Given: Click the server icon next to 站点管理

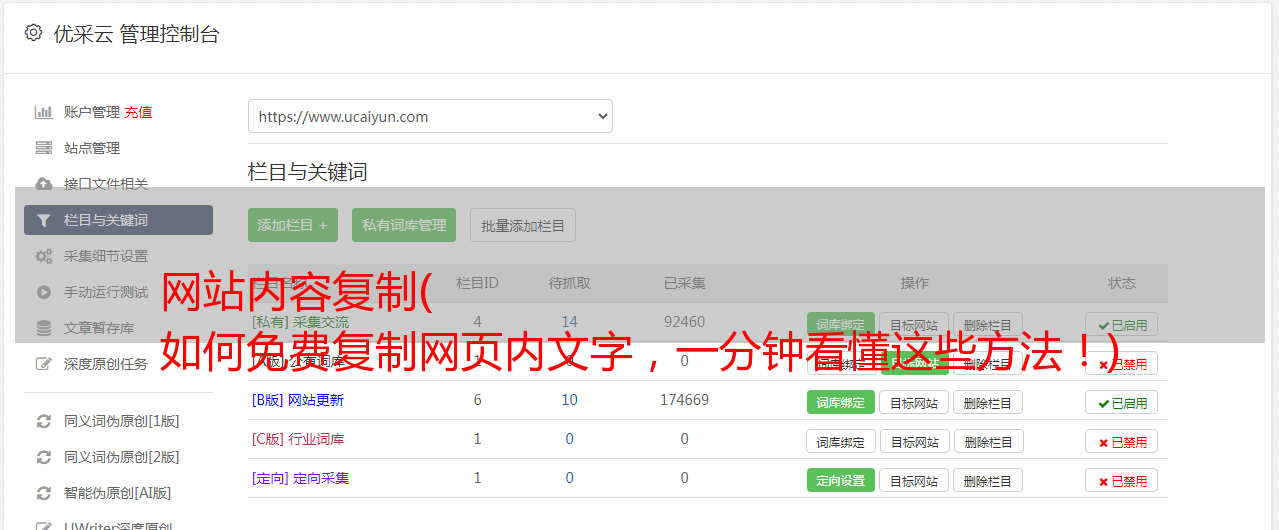Looking at the screenshot, I should [44, 148].
